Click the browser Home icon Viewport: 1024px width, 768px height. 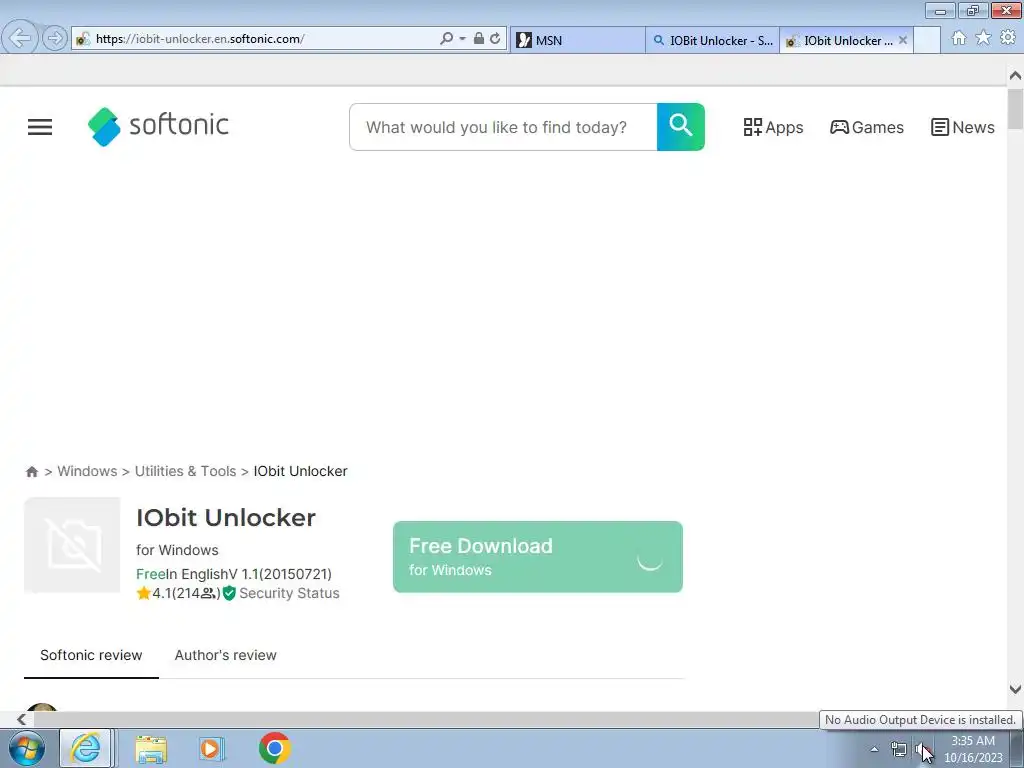959,38
